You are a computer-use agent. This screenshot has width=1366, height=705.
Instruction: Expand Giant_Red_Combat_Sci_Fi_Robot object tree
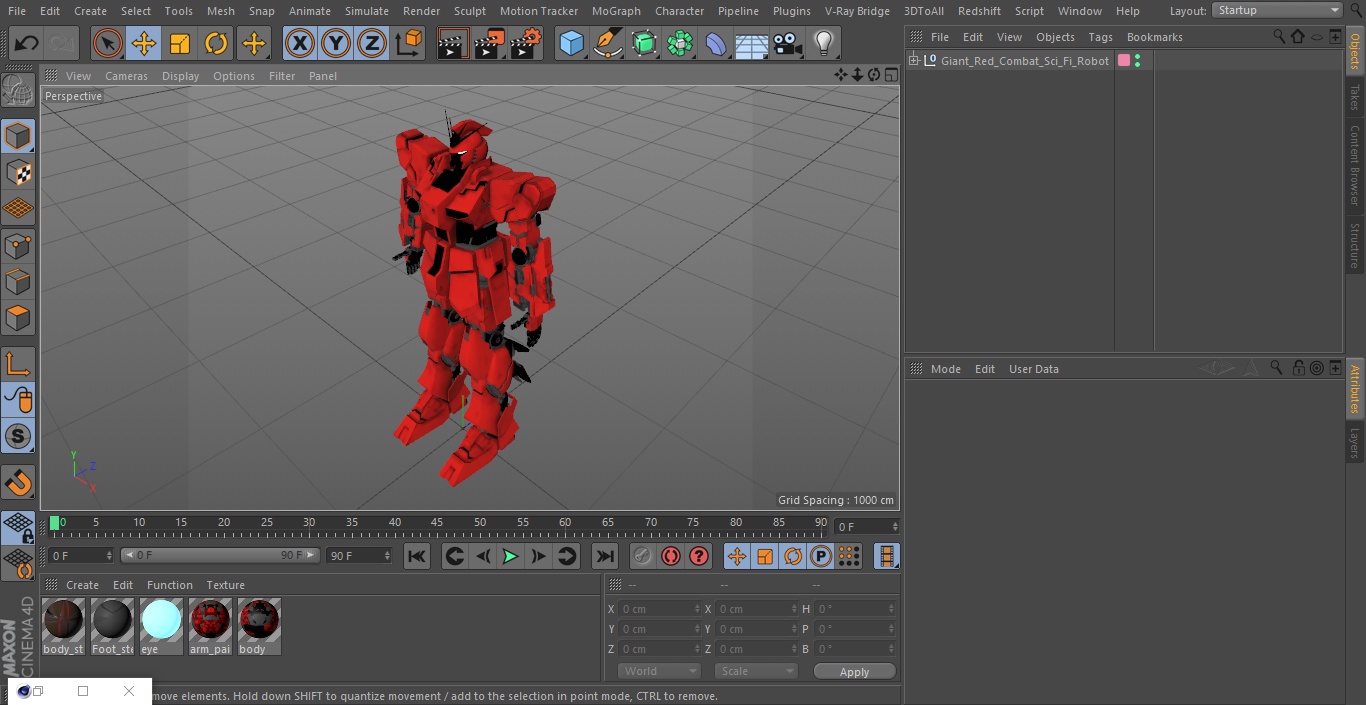click(913, 61)
